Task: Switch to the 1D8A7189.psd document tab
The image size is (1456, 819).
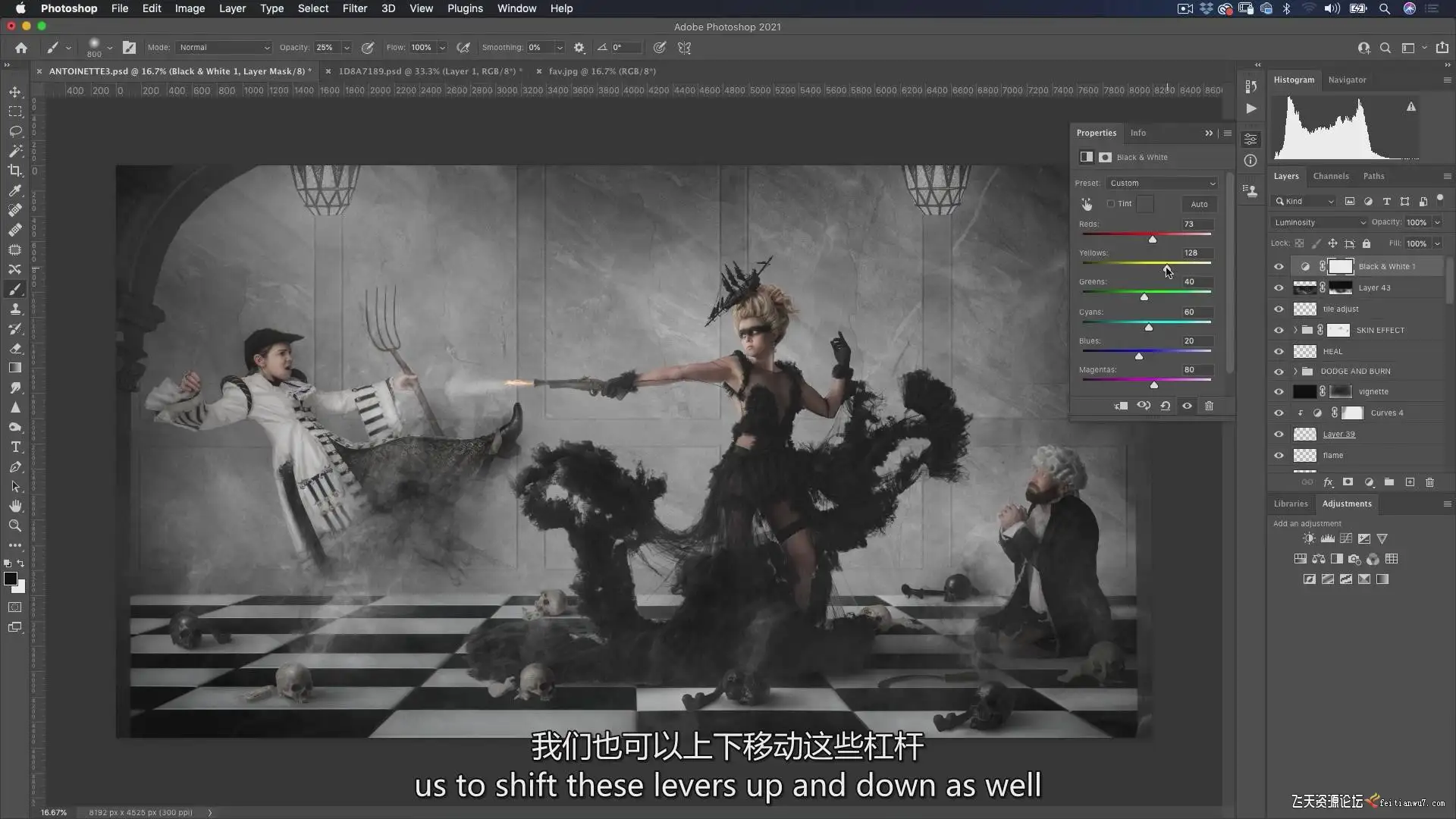Action: tap(430, 71)
